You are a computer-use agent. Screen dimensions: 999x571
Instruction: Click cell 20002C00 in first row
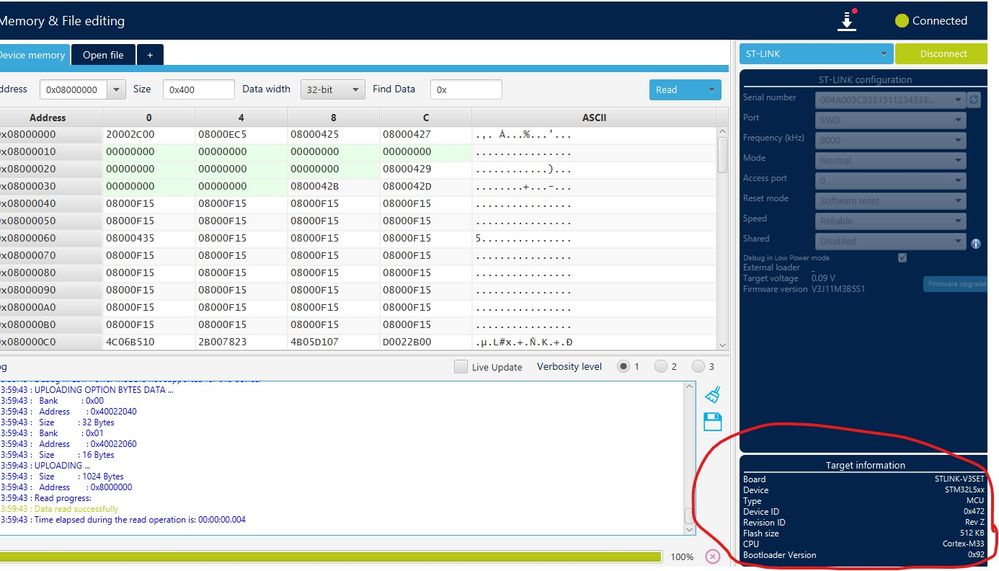(x=148, y=134)
